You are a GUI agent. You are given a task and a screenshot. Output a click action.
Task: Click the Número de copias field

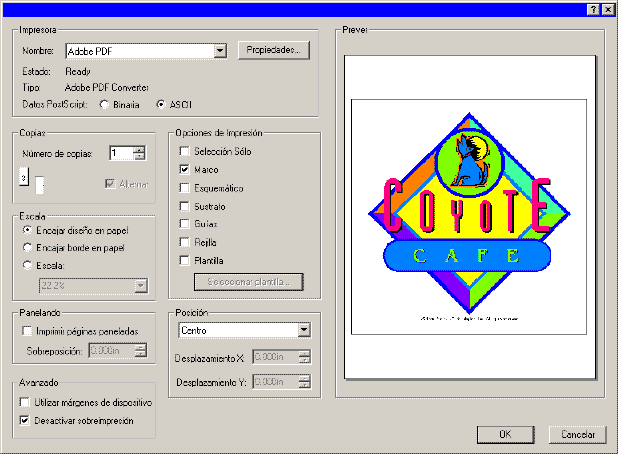[x=121, y=153]
